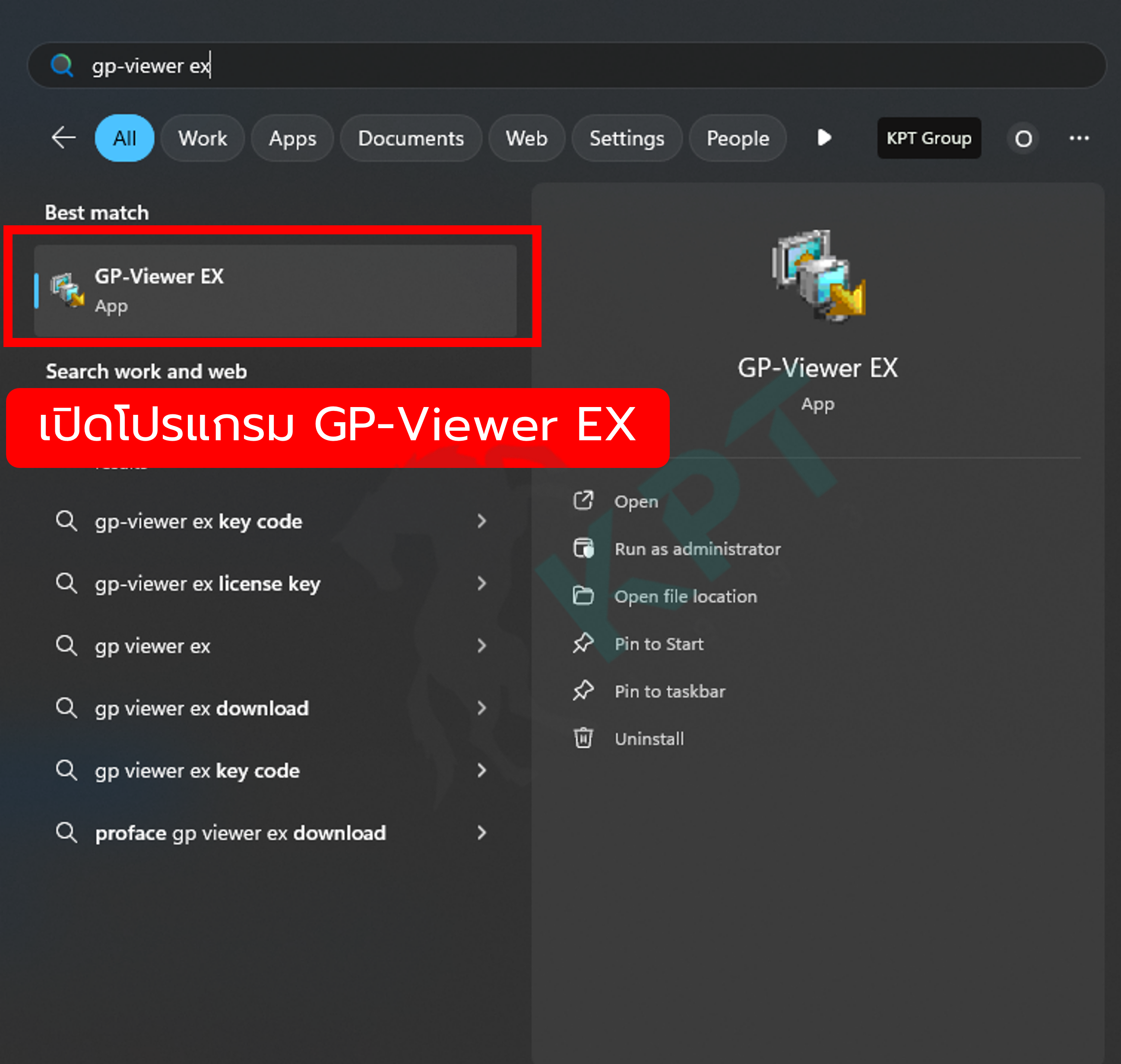The width and height of the screenshot is (1121, 1064).
Task: Click the GP-Viewer EX title in the preview pane
Action: [817, 368]
